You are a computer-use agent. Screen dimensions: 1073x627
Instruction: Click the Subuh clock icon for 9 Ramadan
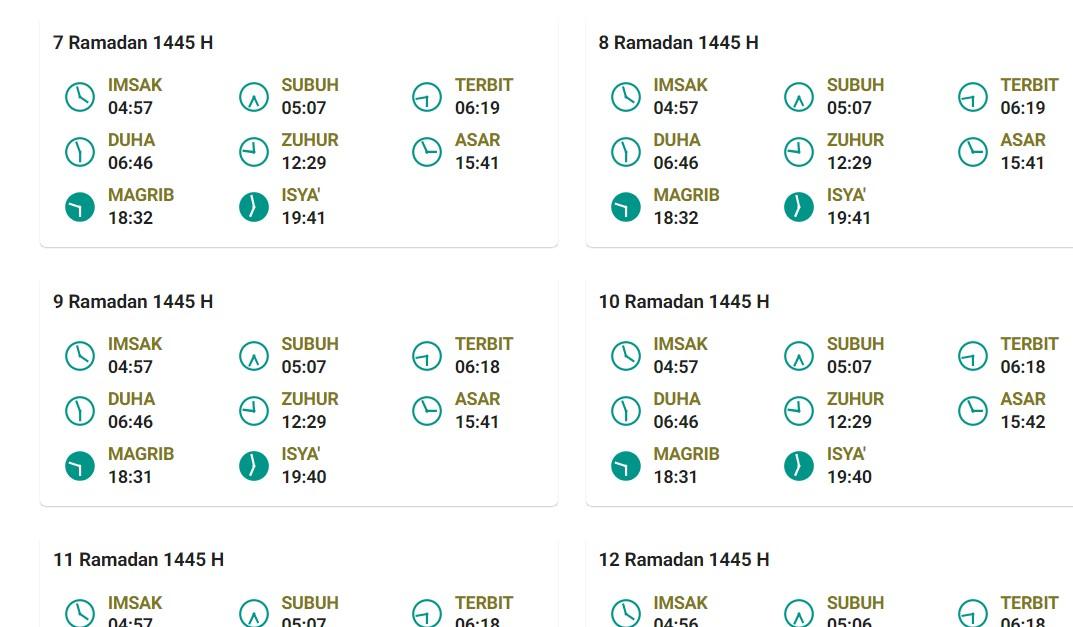[x=254, y=356]
